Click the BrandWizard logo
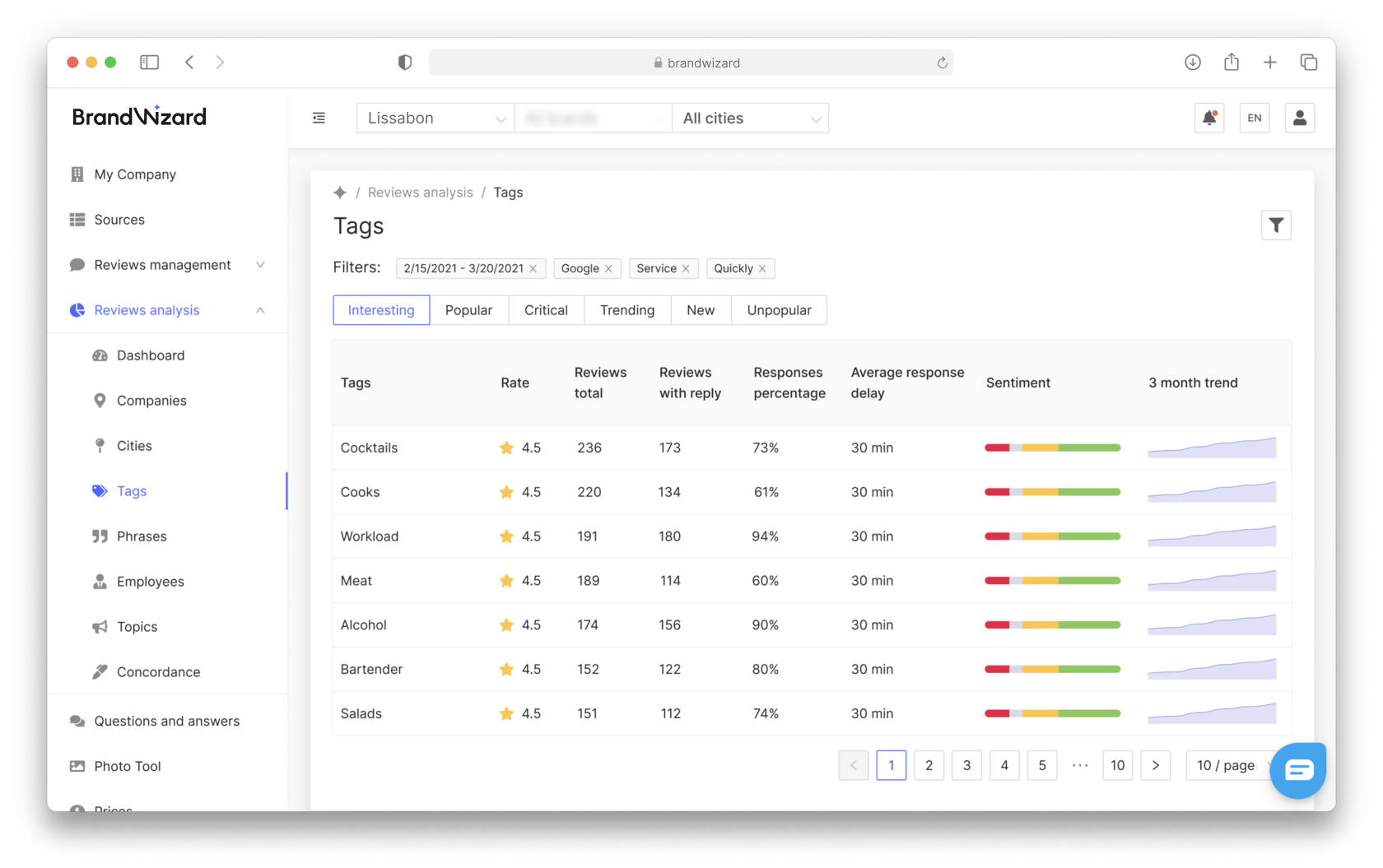Screen dimensions: 1383x868 pyautogui.click(x=139, y=117)
